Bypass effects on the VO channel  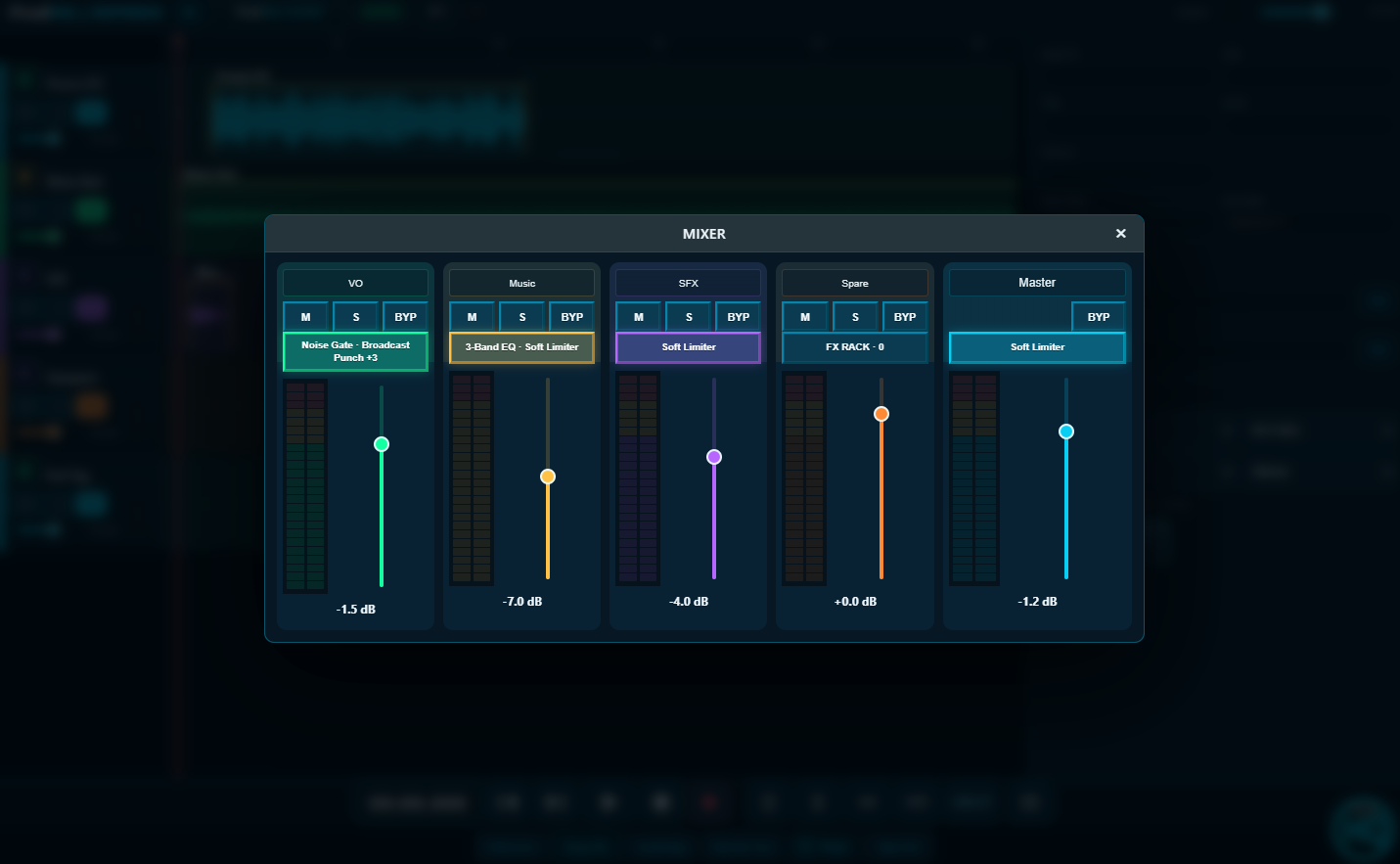(405, 317)
